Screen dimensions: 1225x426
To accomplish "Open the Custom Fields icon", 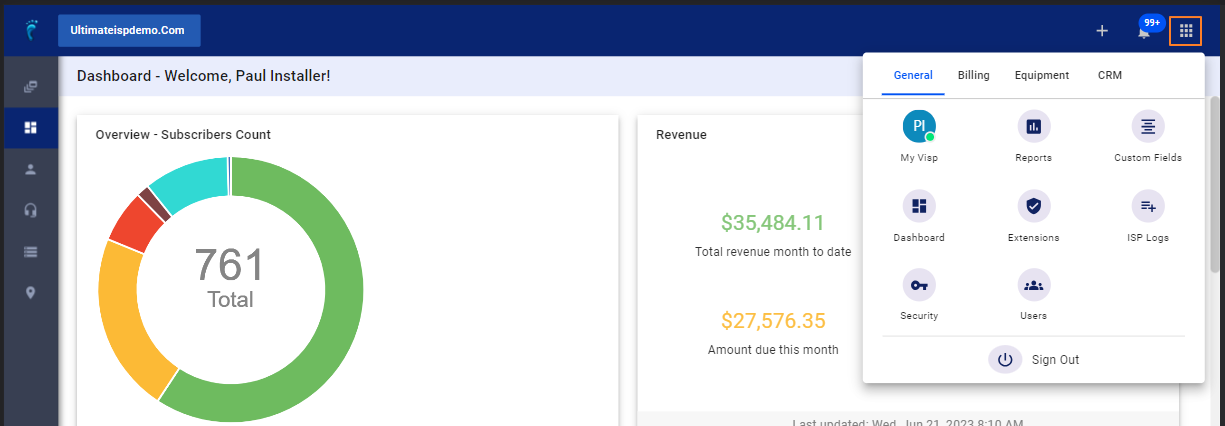I will [x=1148, y=126].
